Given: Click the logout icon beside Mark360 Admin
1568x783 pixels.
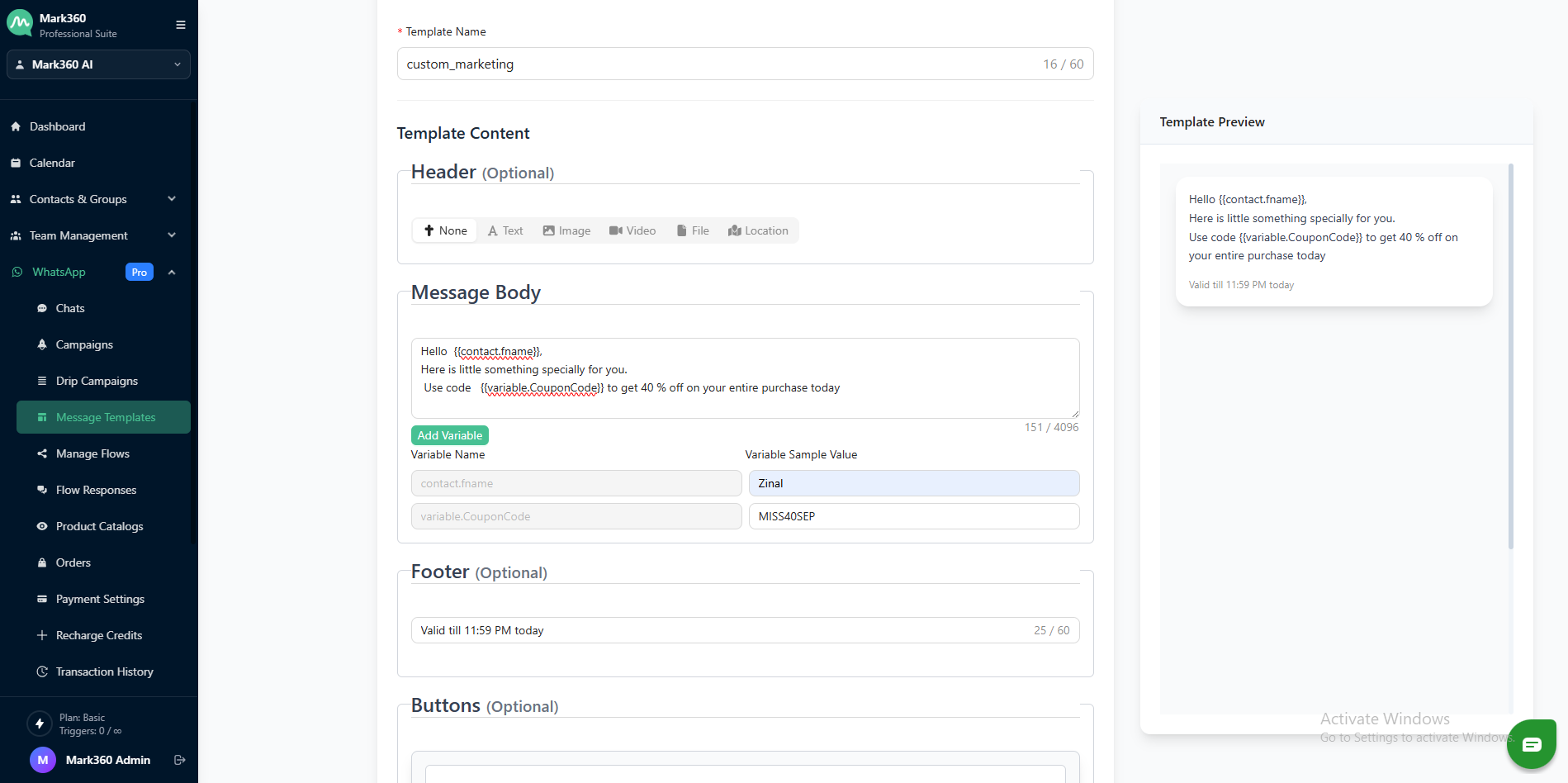Looking at the screenshot, I should (179, 760).
